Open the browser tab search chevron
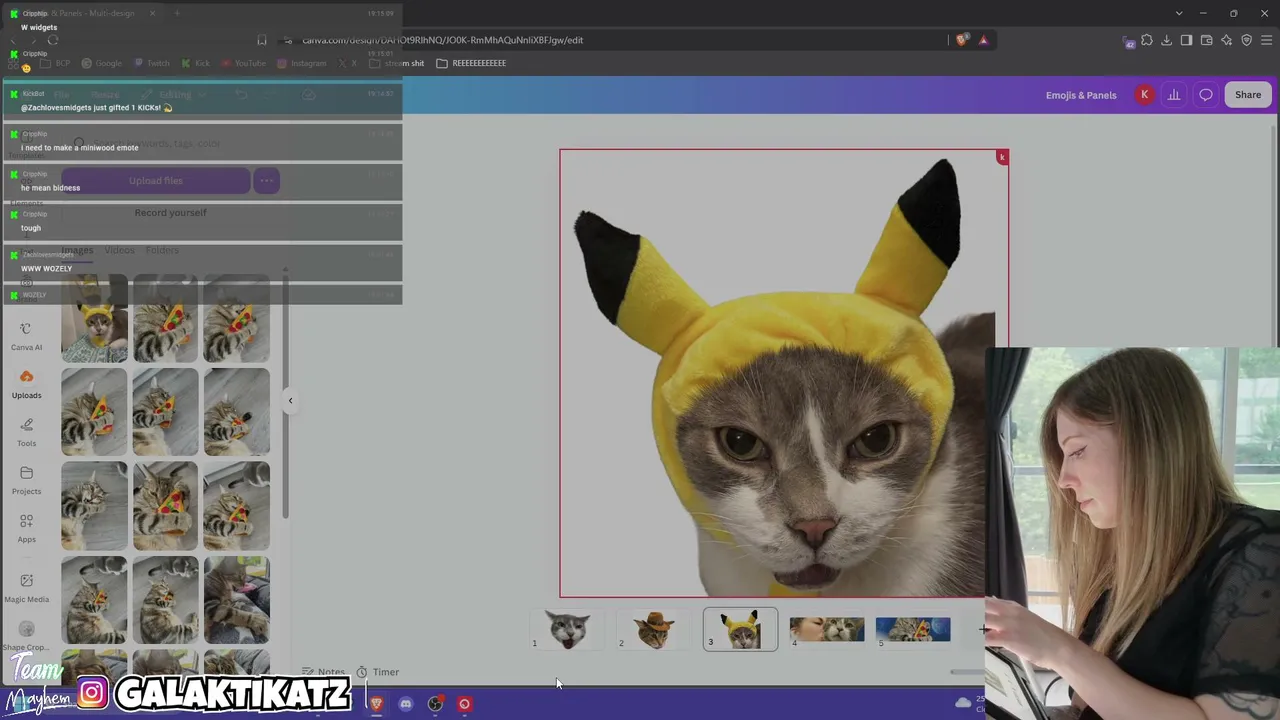 pyautogui.click(x=1179, y=13)
